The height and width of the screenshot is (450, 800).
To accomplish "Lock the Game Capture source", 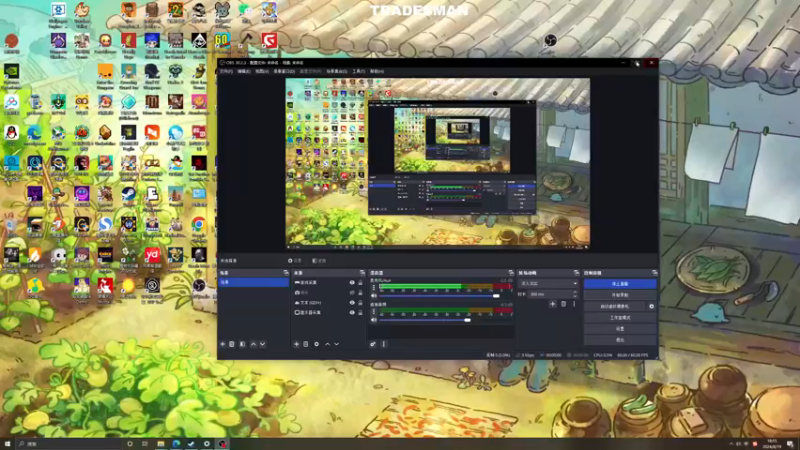I will point(360,283).
